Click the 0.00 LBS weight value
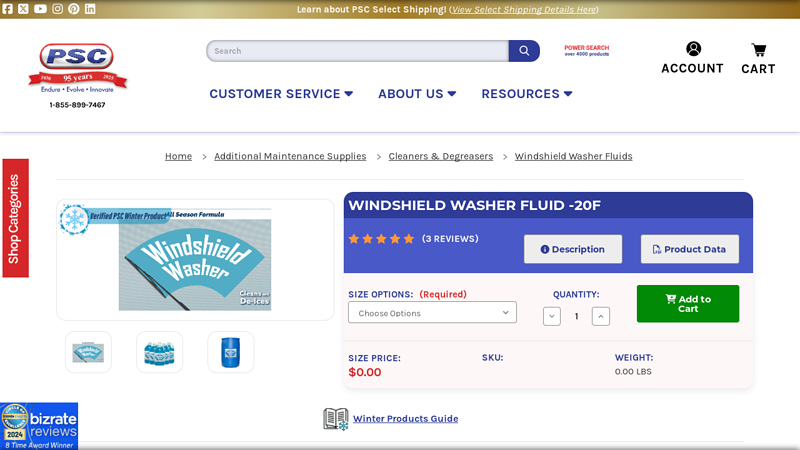Viewport: 800px width, 450px height. tap(633, 371)
